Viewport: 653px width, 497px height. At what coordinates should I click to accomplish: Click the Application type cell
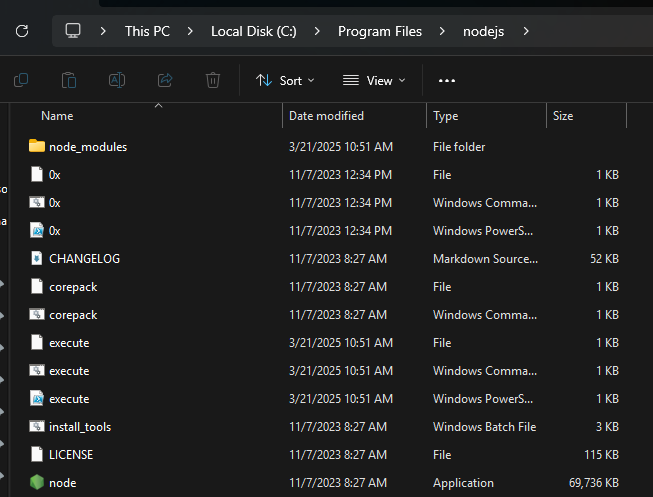463,482
